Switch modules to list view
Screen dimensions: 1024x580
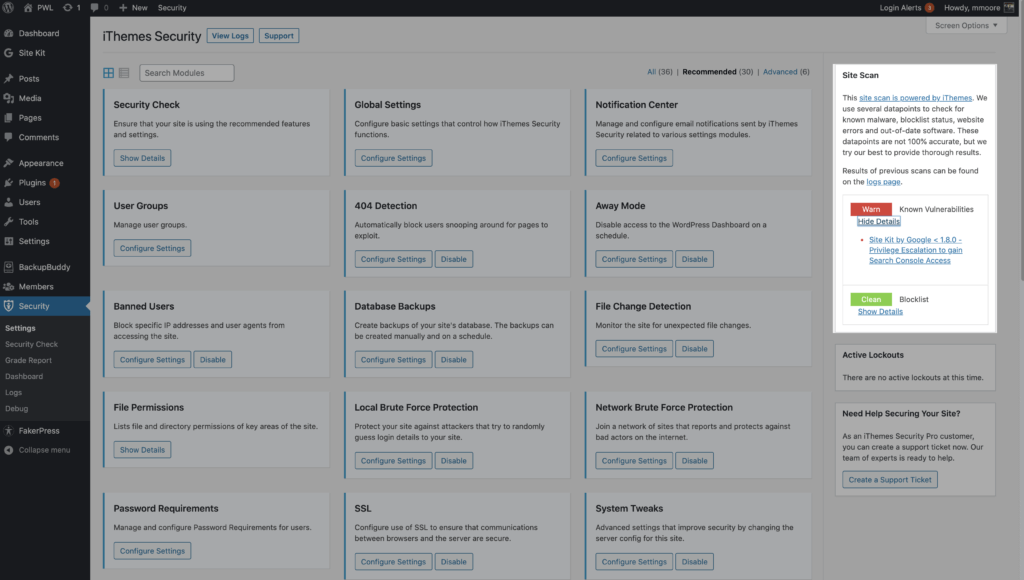[124, 73]
